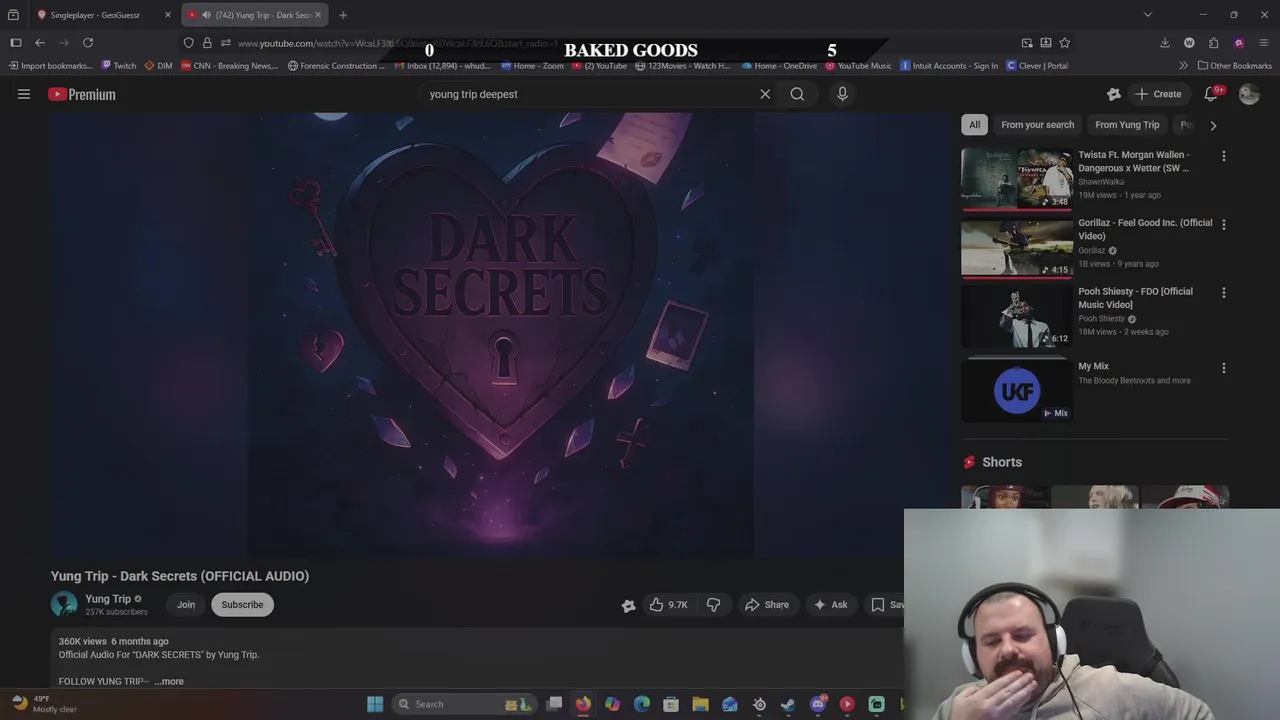Select the All filter chip
Screen dimensions: 1280x720
tap(974, 125)
